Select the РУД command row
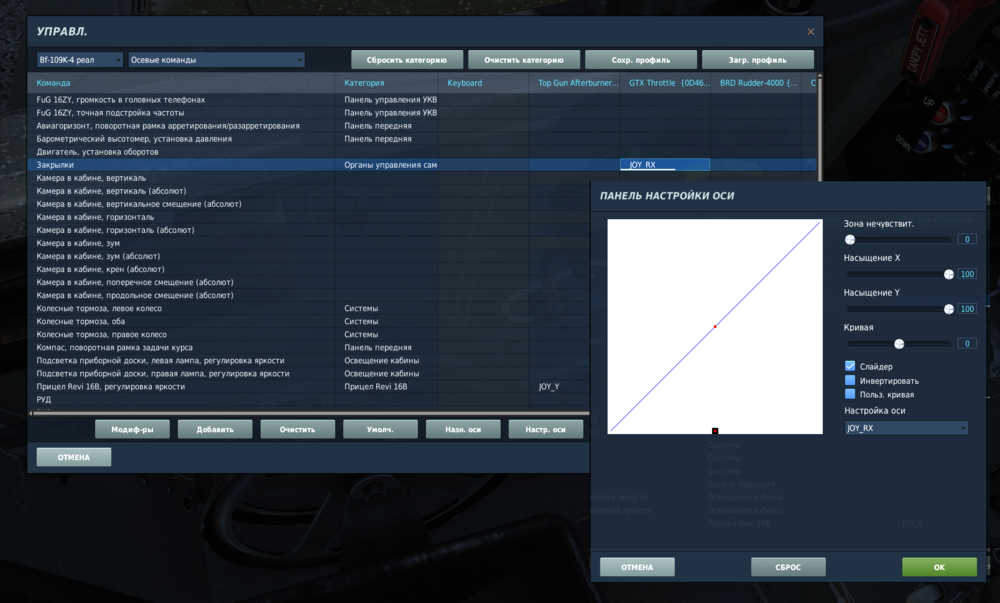This screenshot has width=1000, height=603. (x=309, y=400)
